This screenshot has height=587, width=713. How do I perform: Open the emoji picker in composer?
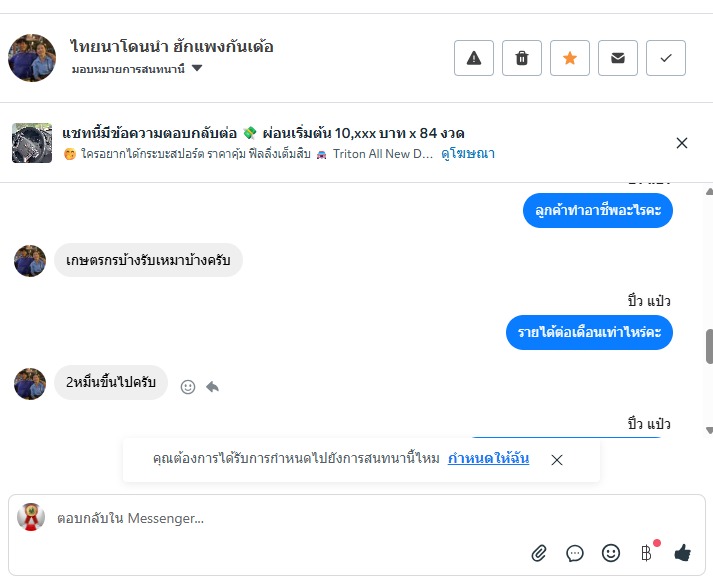pyautogui.click(x=611, y=553)
